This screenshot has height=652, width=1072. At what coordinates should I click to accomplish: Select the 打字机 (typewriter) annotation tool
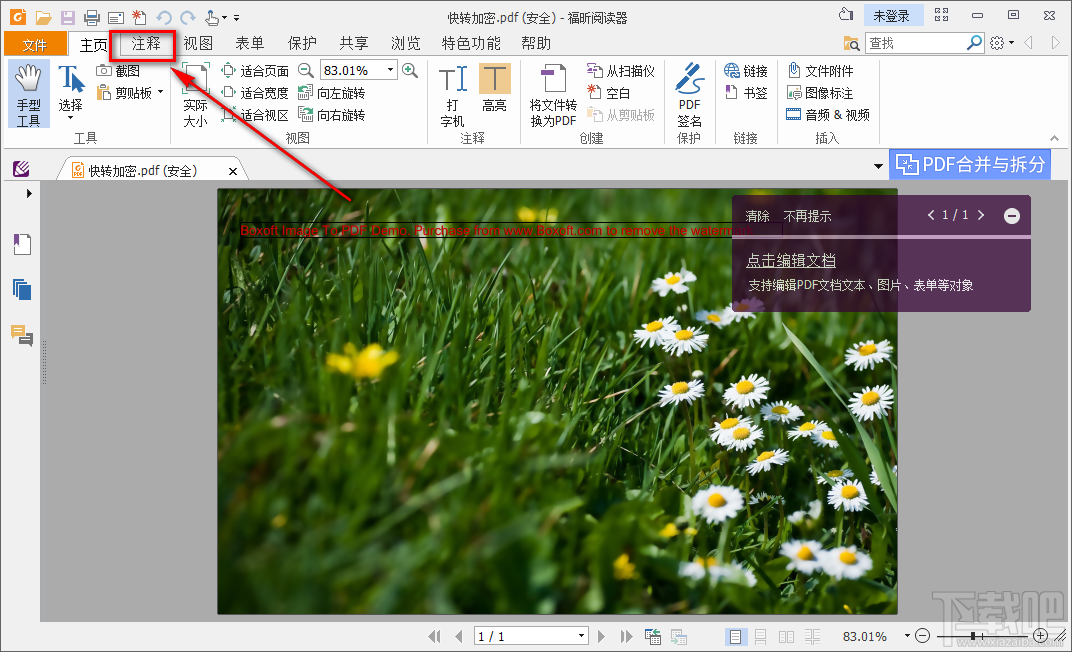pos(452,92)
